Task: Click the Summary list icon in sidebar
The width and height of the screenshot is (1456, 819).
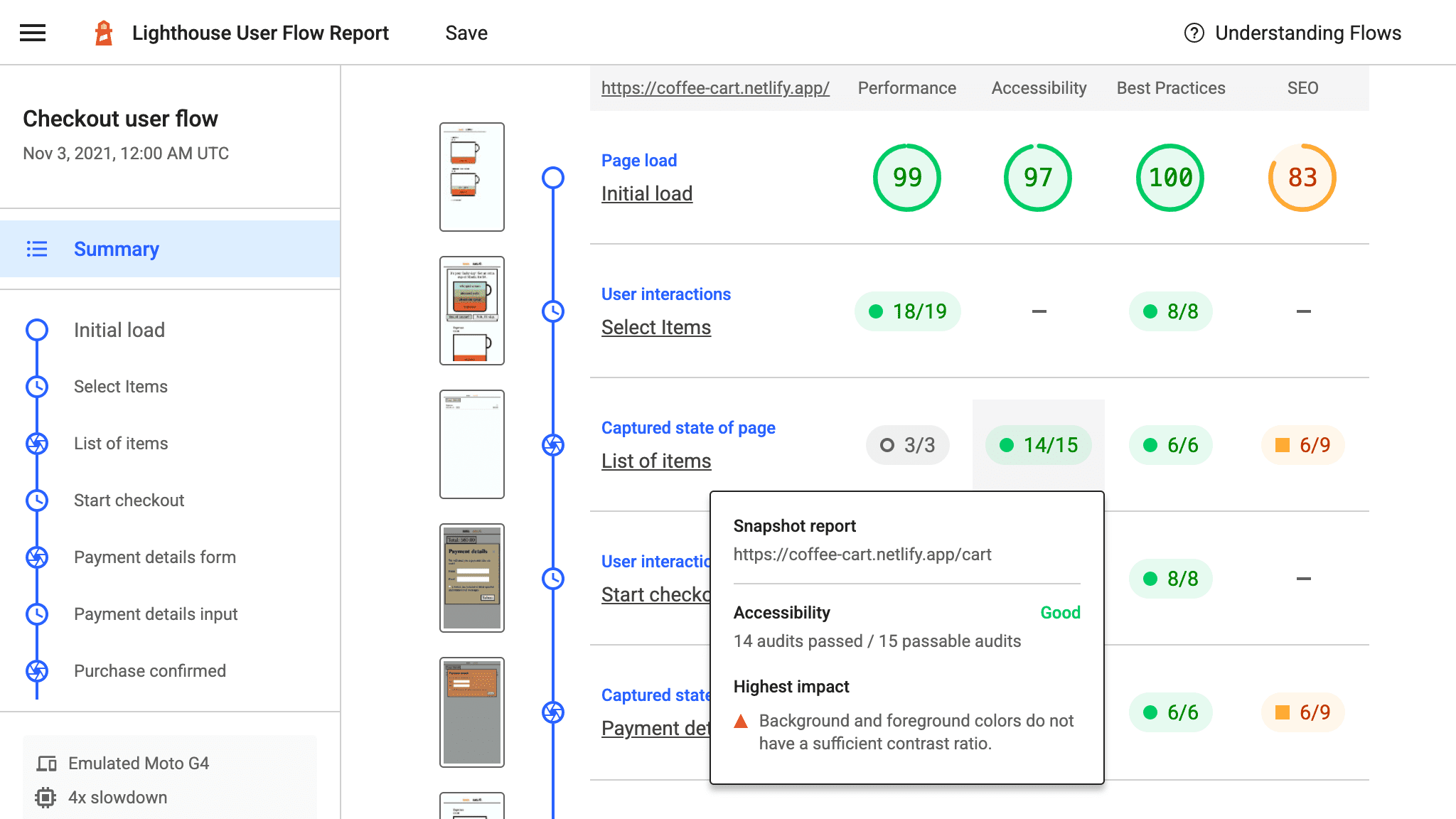Action: (37, 249)
